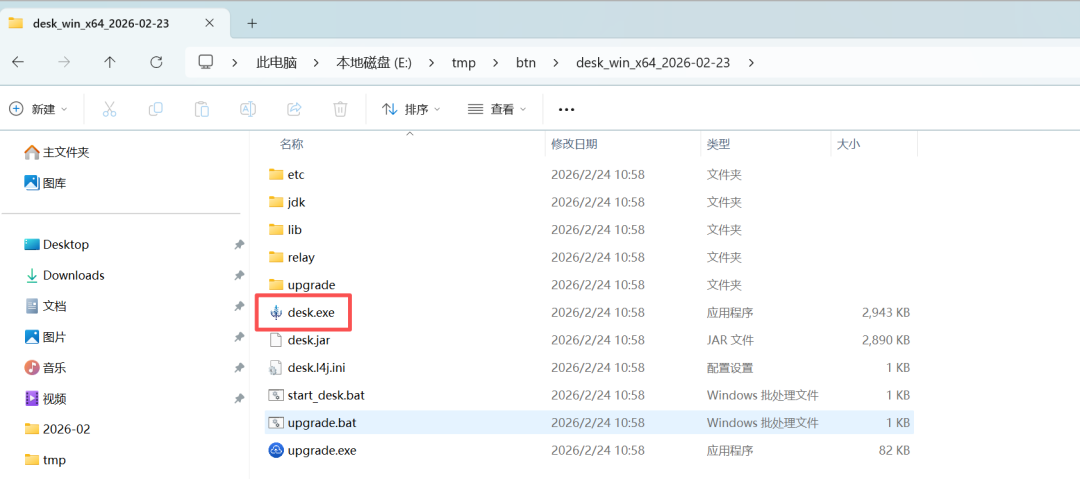Select the desk.l4j.ini config file icon
Screen dimensions: 1080x479
pyautogui.click(x=276, y=367)
